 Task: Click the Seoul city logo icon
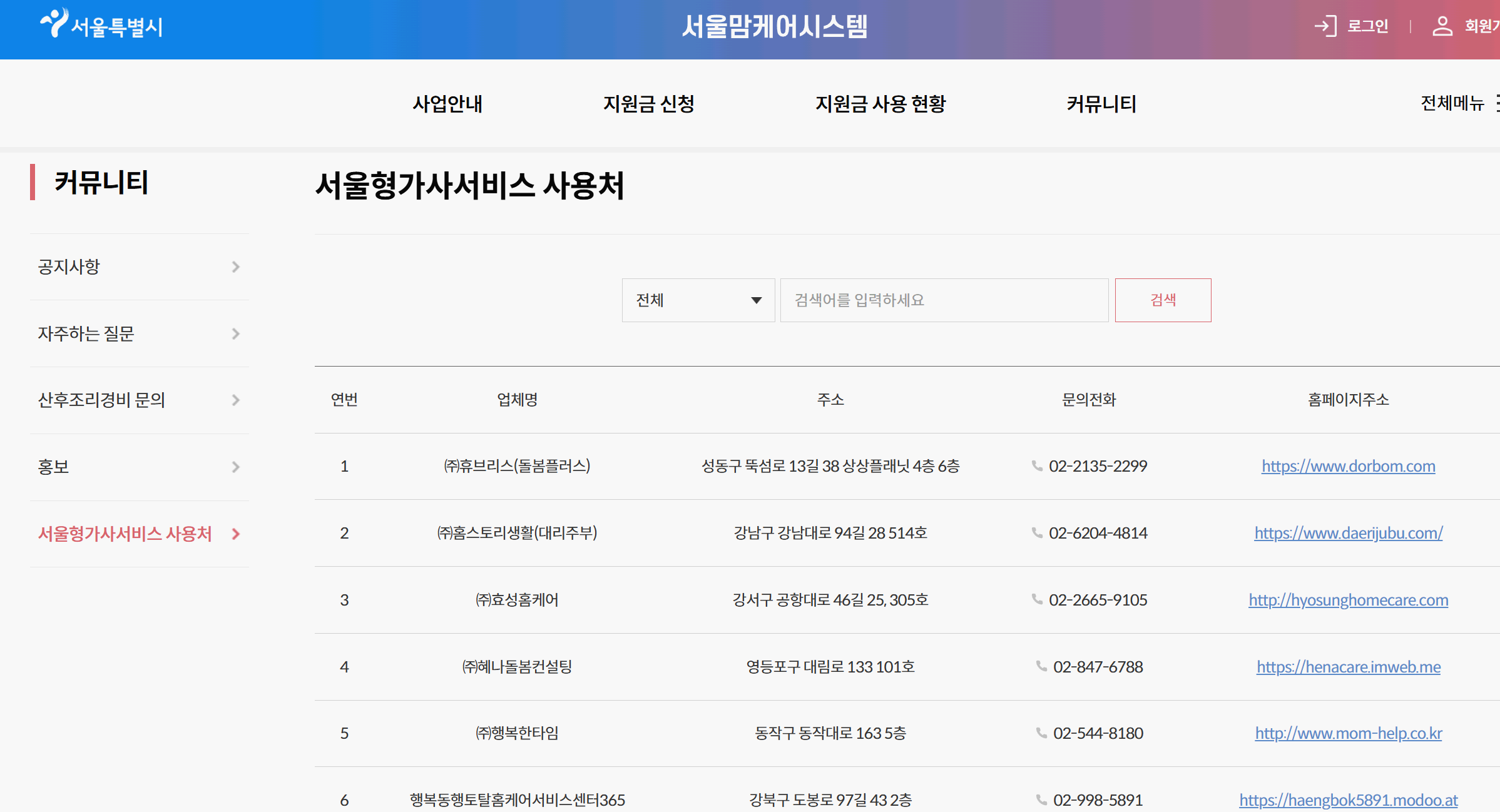coord(54,23)
